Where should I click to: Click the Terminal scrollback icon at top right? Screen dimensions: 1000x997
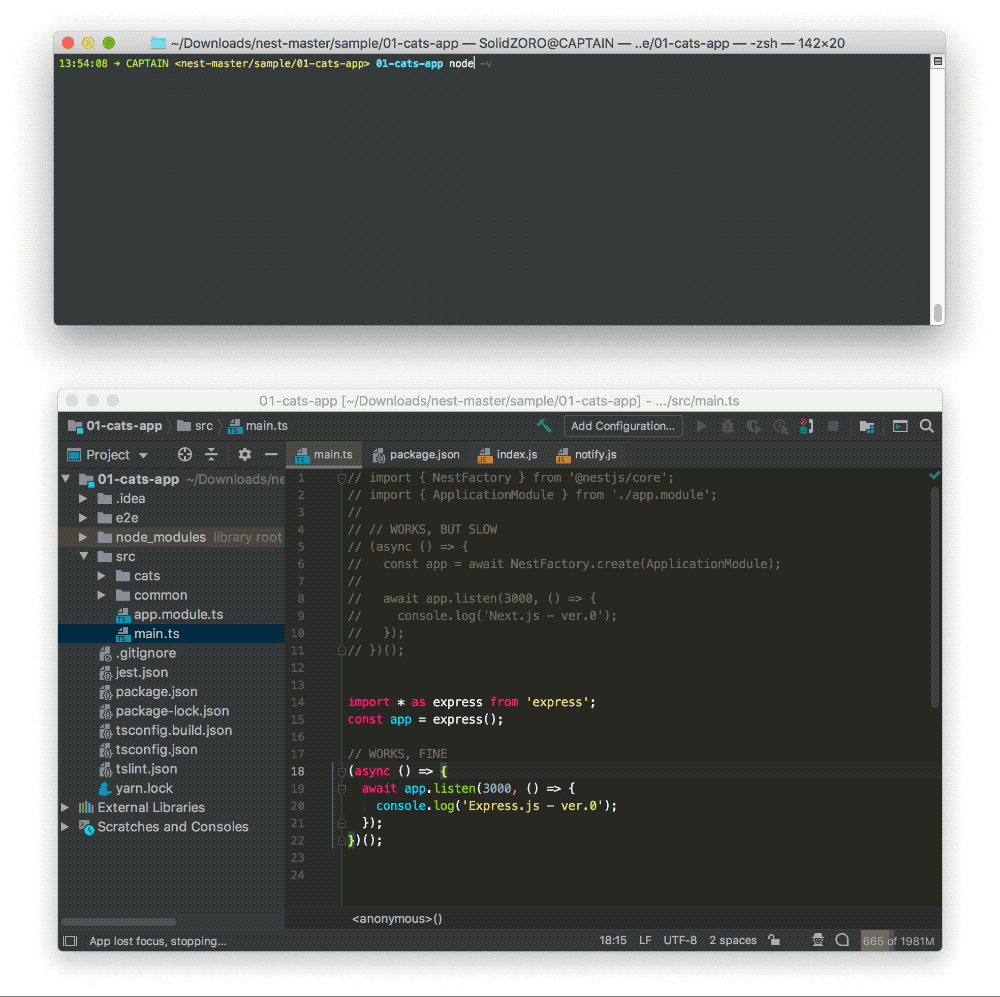(938, 61)
